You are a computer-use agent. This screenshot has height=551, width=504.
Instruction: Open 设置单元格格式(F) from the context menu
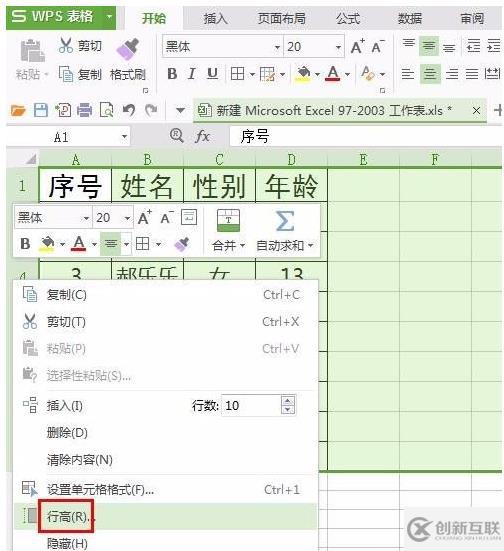coord(166,489)
